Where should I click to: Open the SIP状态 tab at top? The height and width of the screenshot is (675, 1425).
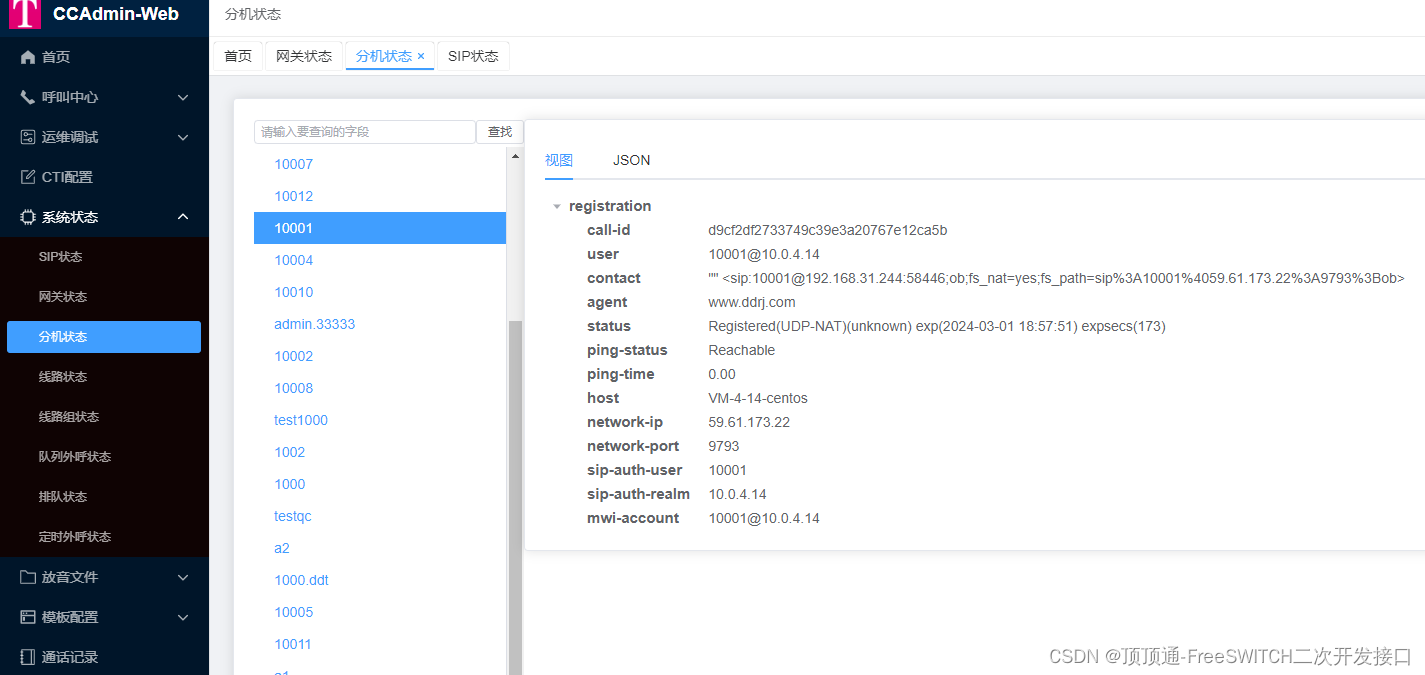pyautogui.click(x=473, y=56)
